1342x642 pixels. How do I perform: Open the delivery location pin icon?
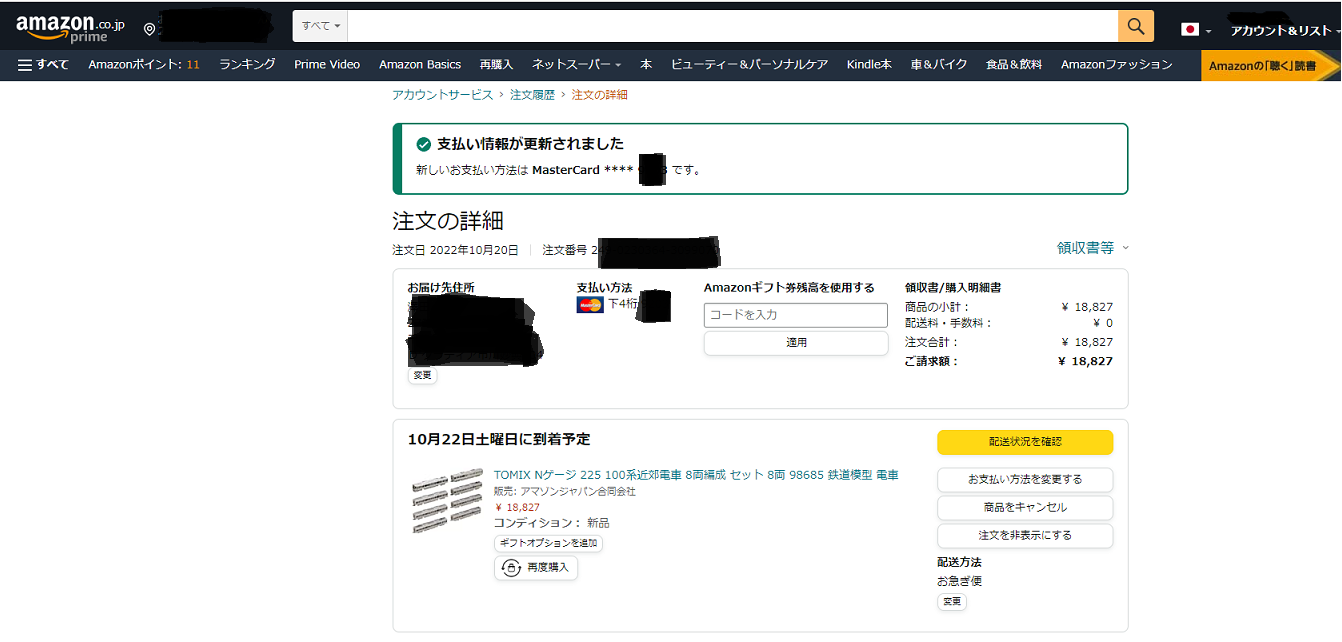point(149,29)
